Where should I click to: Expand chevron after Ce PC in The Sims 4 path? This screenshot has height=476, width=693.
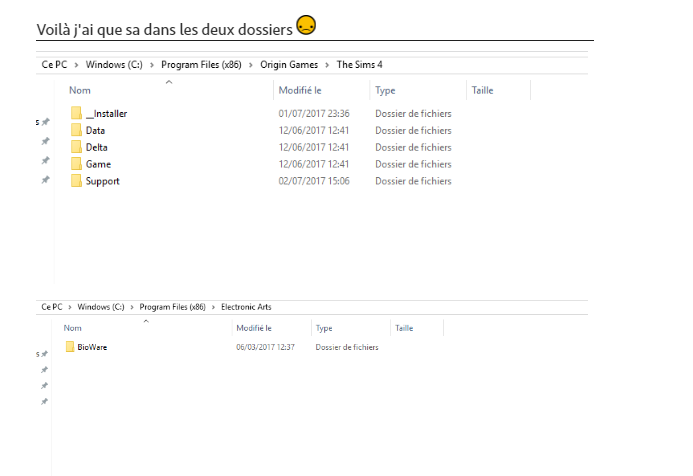[76, 65]
